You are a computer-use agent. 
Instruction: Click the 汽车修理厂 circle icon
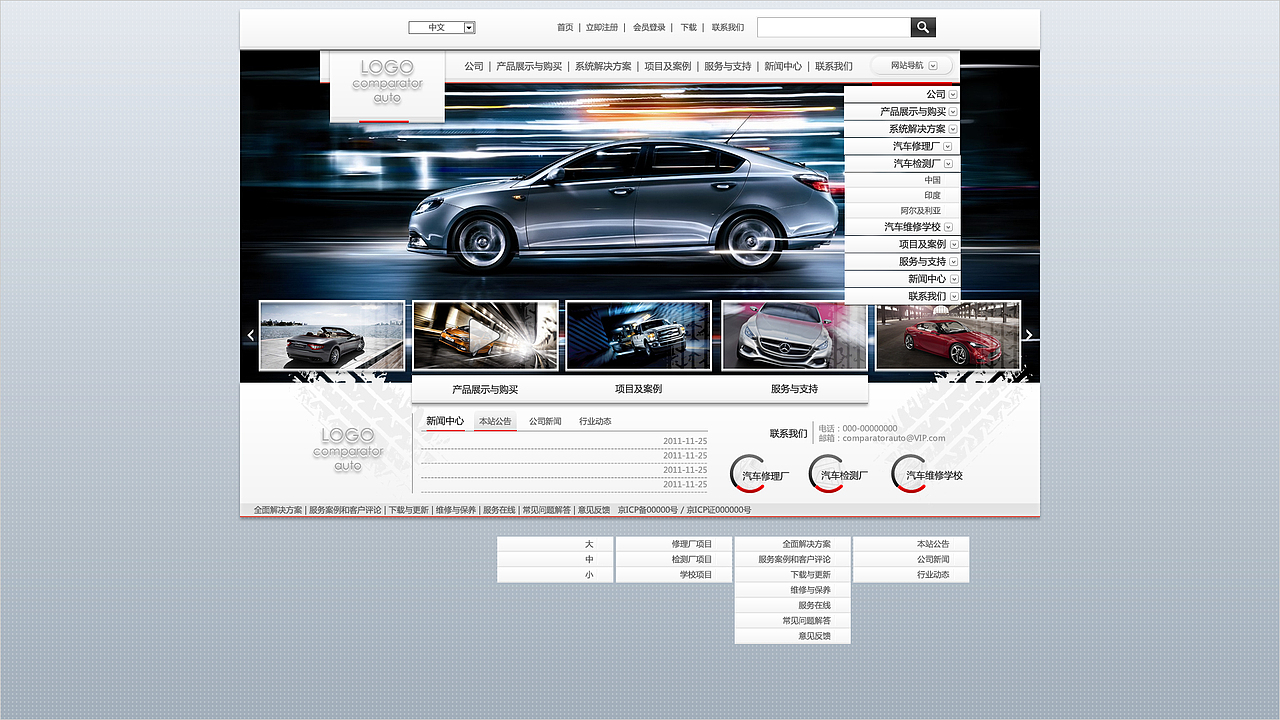point(760,475)
